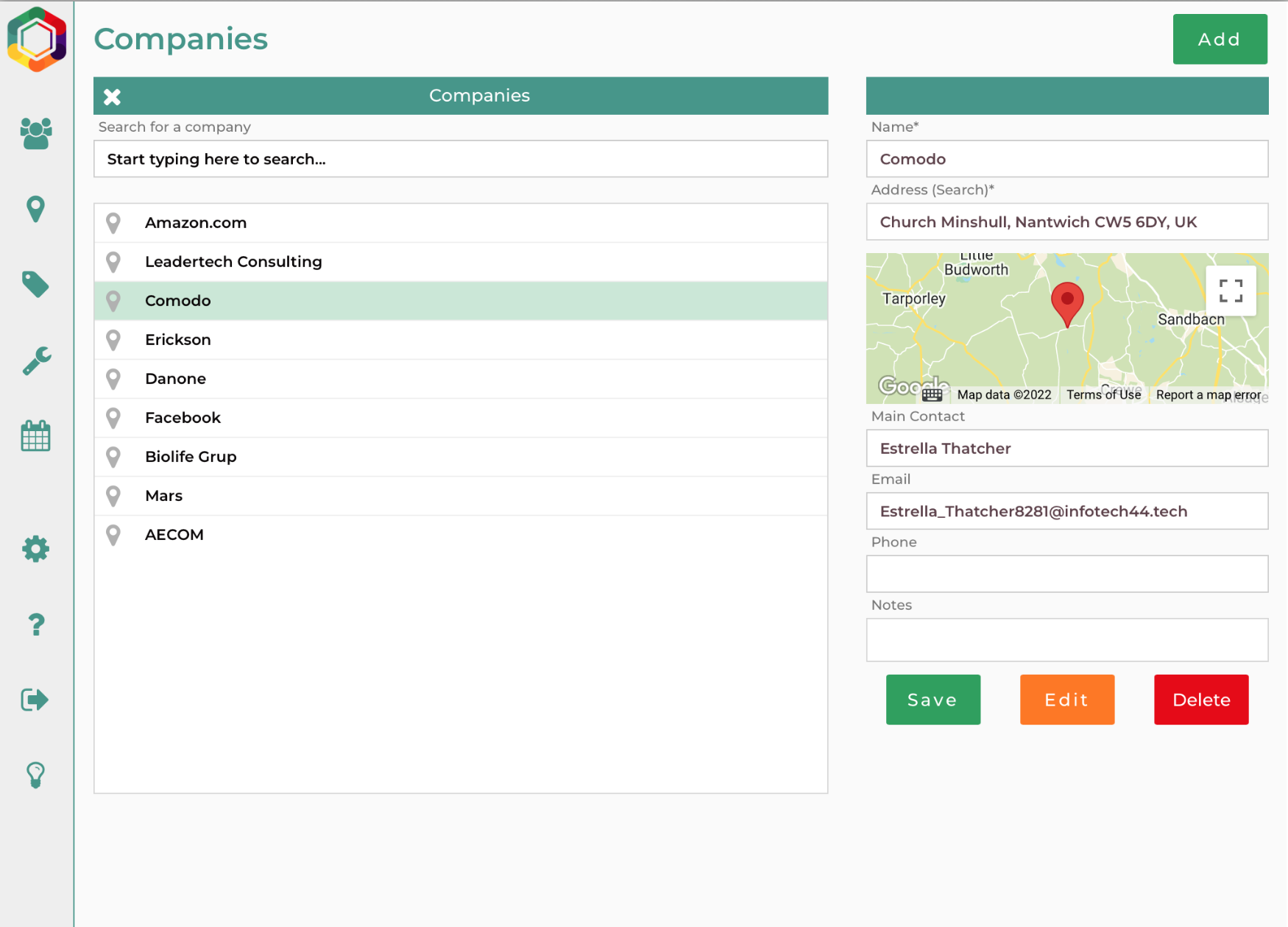
Task: Click the pin icon next to Erickson
Action: point(113,340)
